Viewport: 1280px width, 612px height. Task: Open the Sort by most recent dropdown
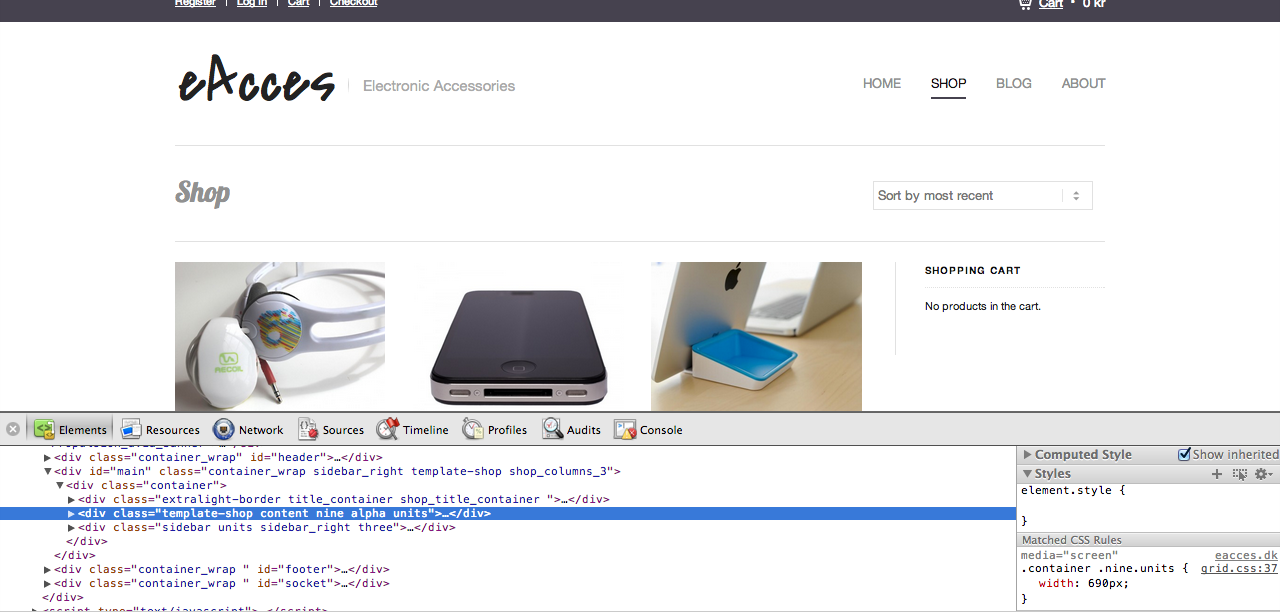[x=982, y=196]
